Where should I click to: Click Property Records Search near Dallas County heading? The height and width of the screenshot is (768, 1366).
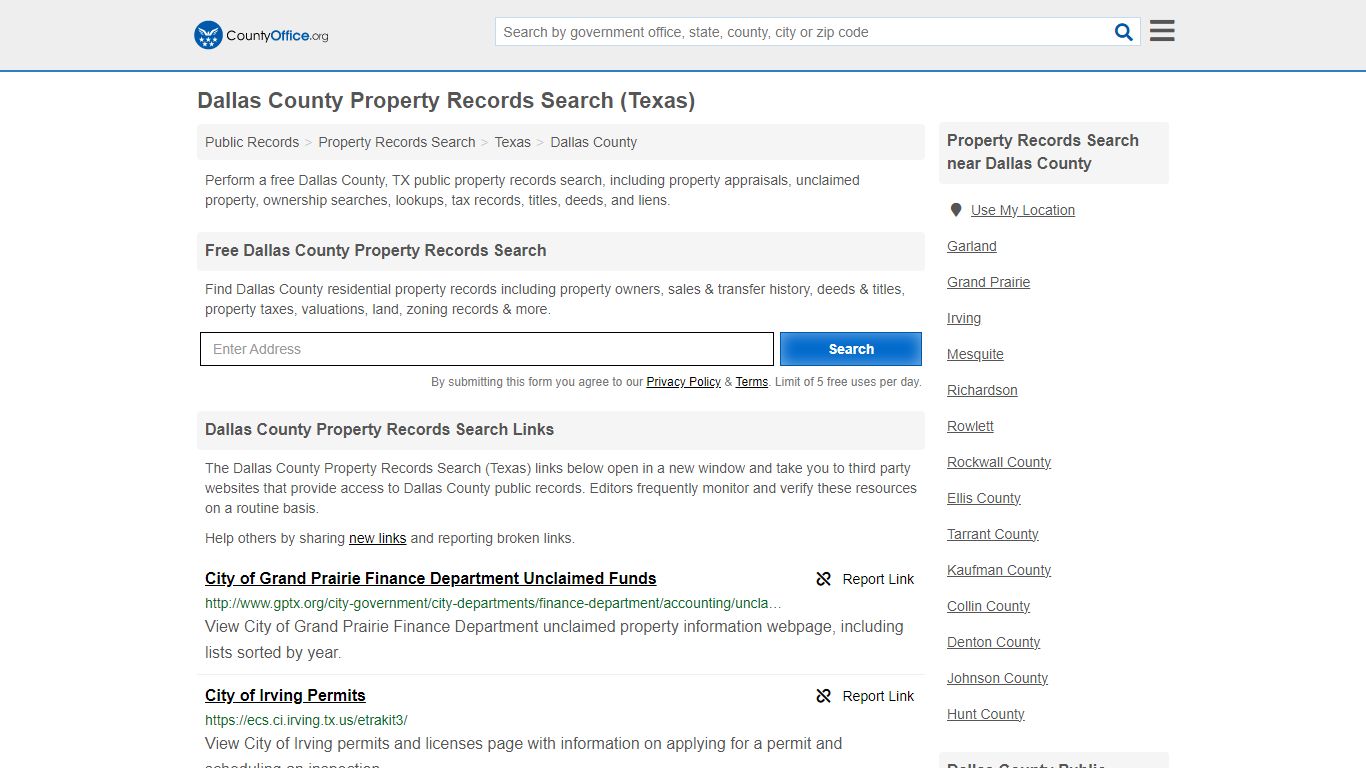click(1043, 152)
